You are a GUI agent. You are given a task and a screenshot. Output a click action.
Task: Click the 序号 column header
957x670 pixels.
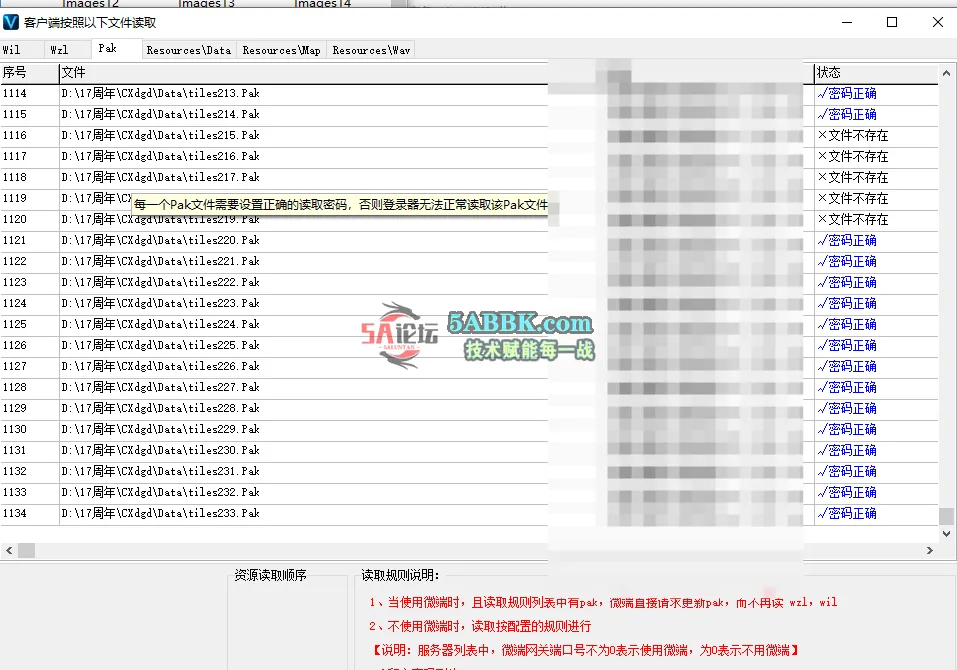(29, 73)
